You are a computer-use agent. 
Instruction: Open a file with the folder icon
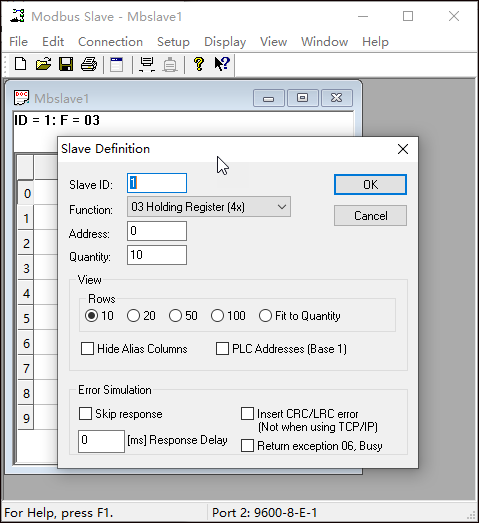click(43, 64)
